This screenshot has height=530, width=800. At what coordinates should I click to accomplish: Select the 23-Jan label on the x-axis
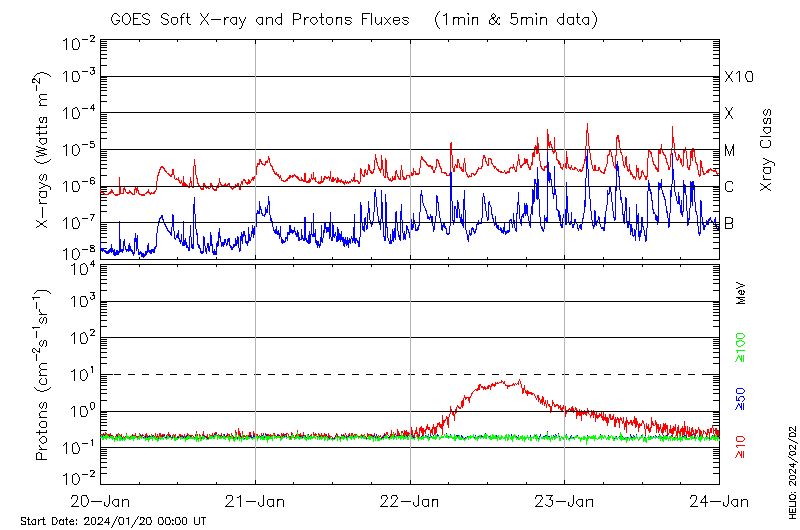click(x=565, y=502)
